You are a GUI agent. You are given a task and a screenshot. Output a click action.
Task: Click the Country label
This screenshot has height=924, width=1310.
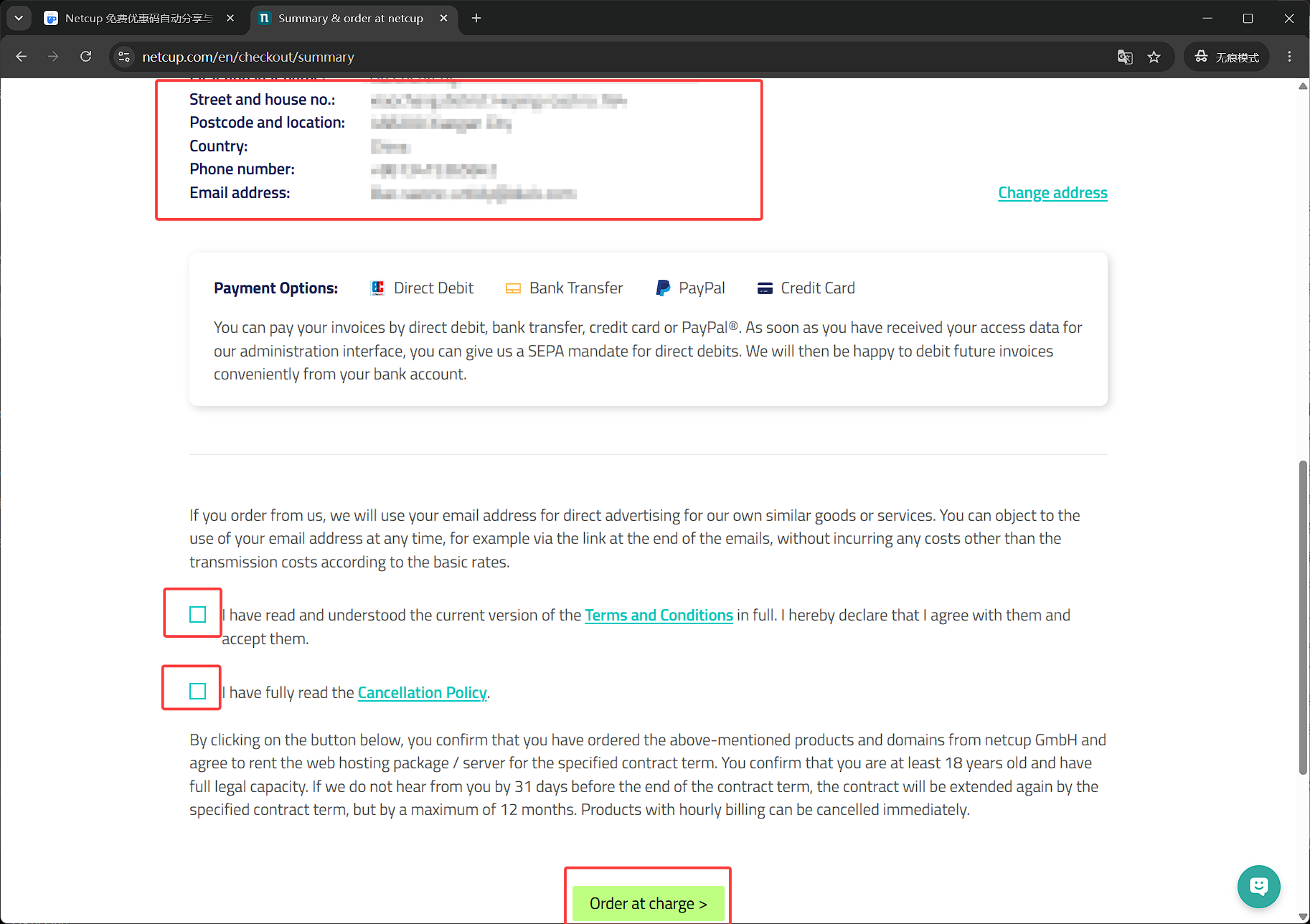pos(218,146)
